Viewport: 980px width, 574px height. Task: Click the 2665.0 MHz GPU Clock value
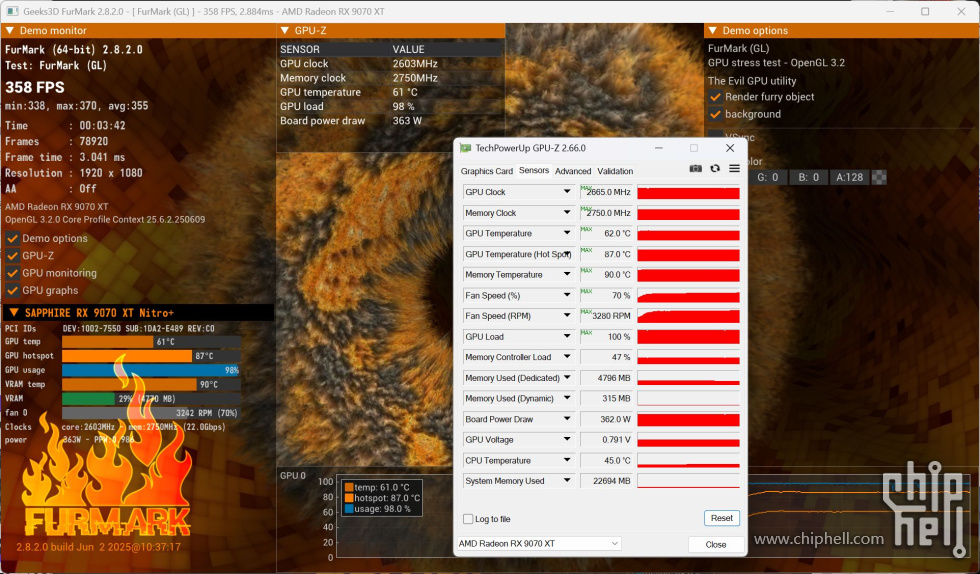tap(606, 192)
